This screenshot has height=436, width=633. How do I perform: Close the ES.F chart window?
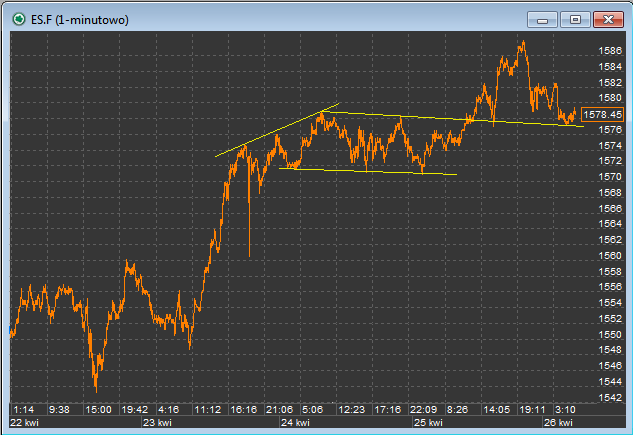click(608, 19)
